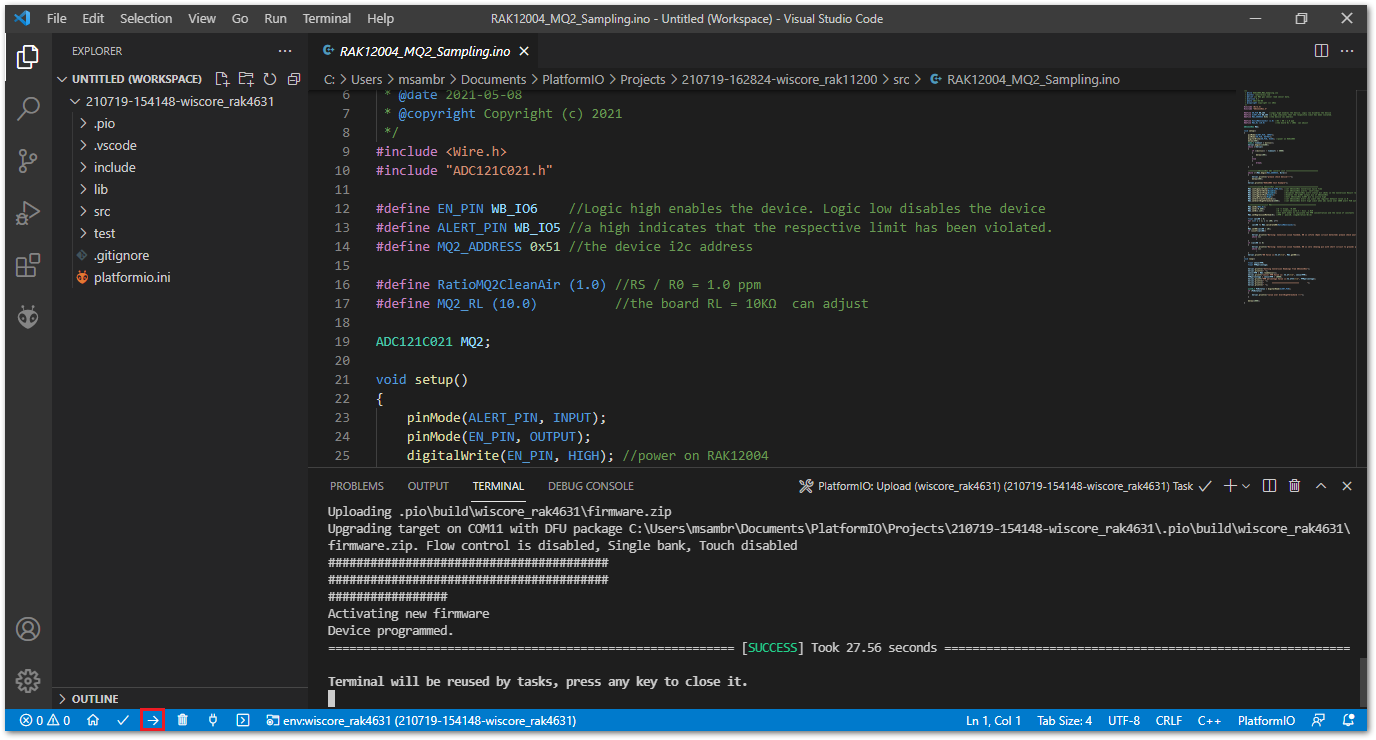This screenshot has width=1376, height=740.
Task: Kill terminal with trash icon in panel
Action: point(1295,486)
